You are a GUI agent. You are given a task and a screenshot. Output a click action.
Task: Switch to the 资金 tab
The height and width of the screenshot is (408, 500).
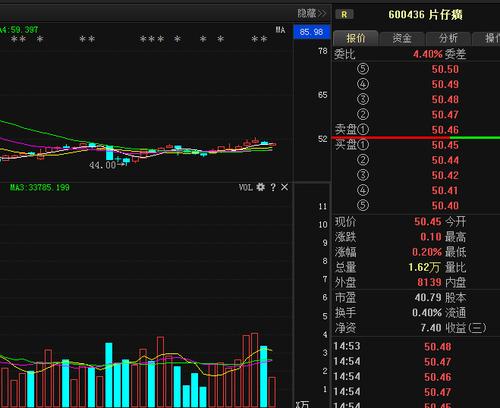(x=402, y=39)
